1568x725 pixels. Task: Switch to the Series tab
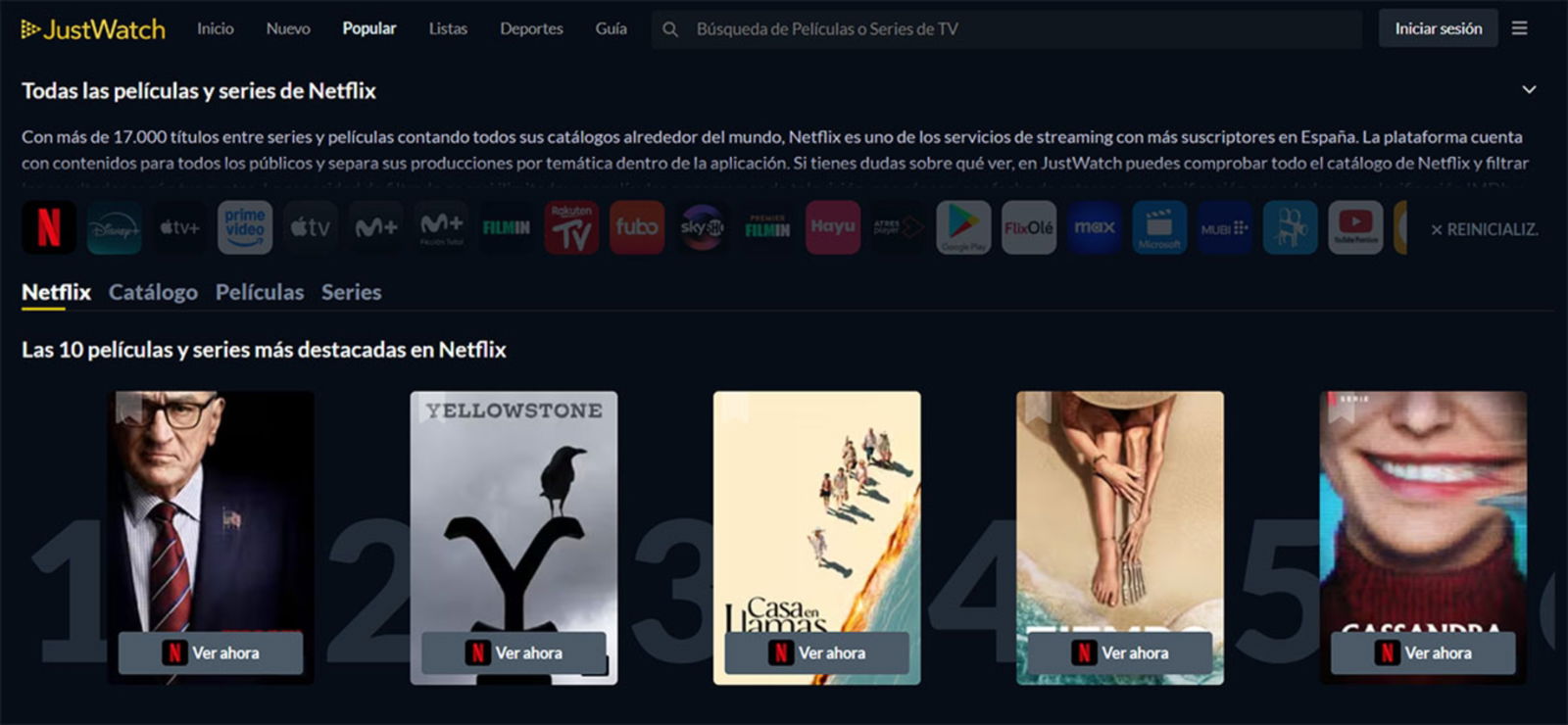pyautogui.click(x=351, y=292)
